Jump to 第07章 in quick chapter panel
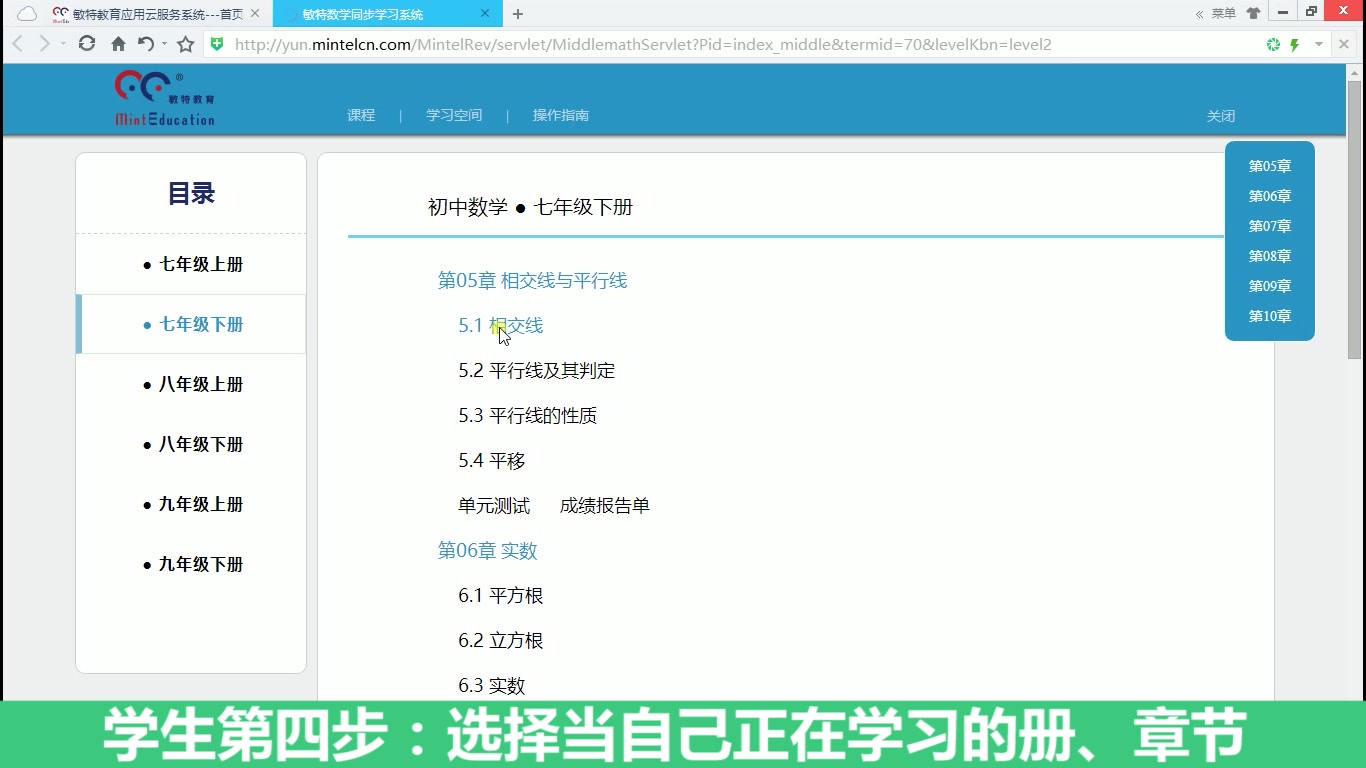Screen dimensions: 1366x768 coord(1270,226)
